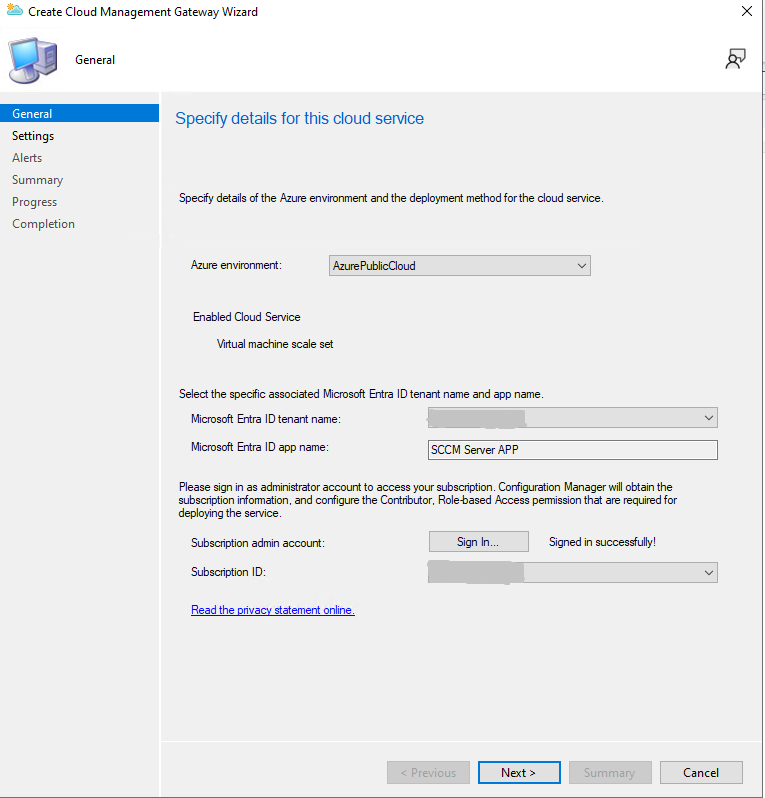Select the Completion step in the sidebar

[x=43, y=224]
